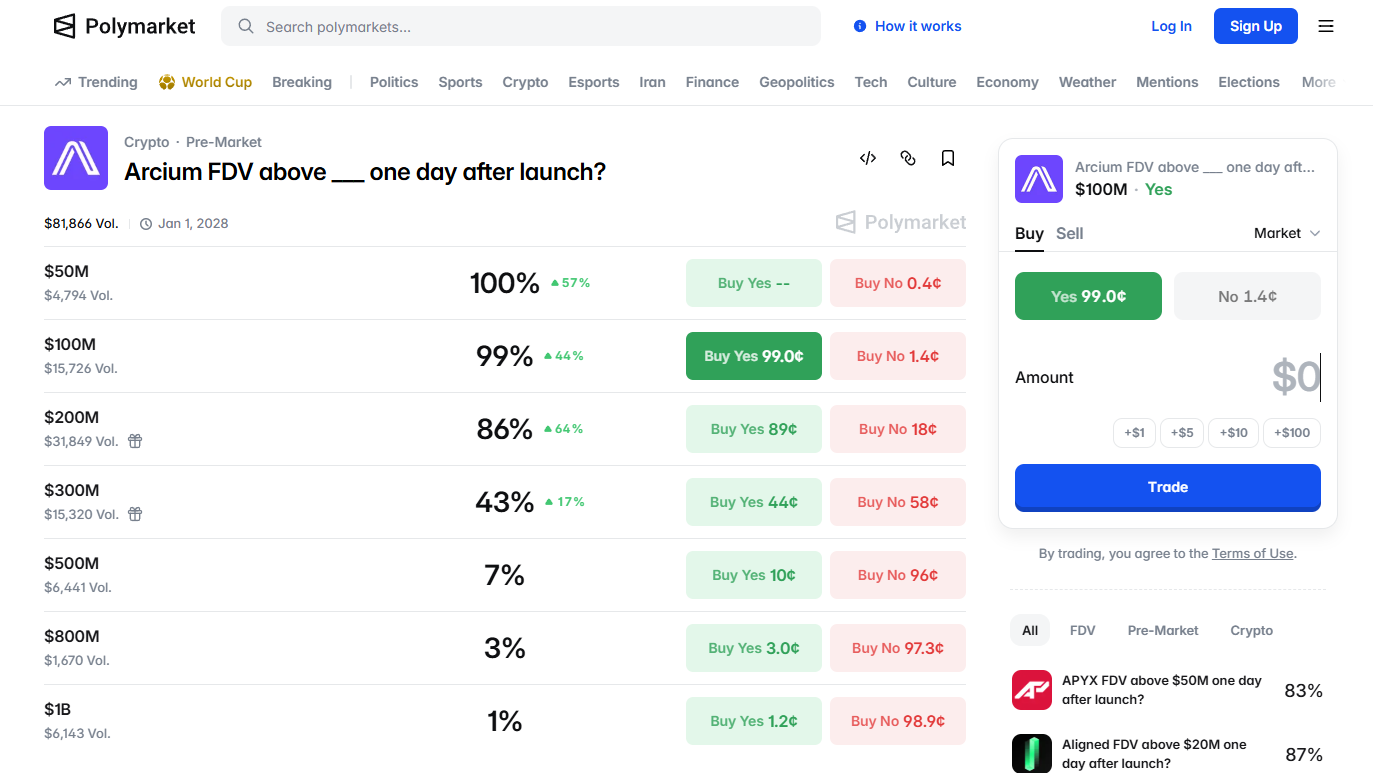The height and width of the screenshot is (773, 1373).
Task: Click the "Jan 1, 2028" end date
Action: [x=193, y=223]
